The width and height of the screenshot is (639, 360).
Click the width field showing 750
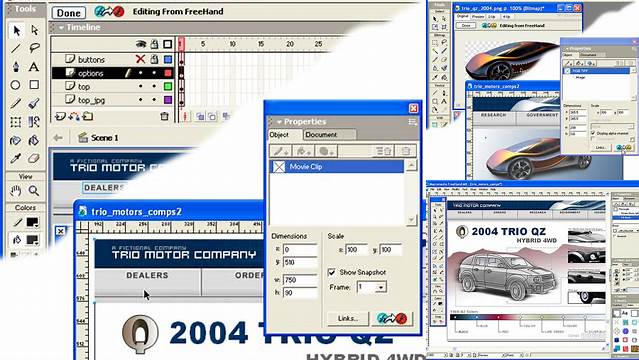(300, 280)
